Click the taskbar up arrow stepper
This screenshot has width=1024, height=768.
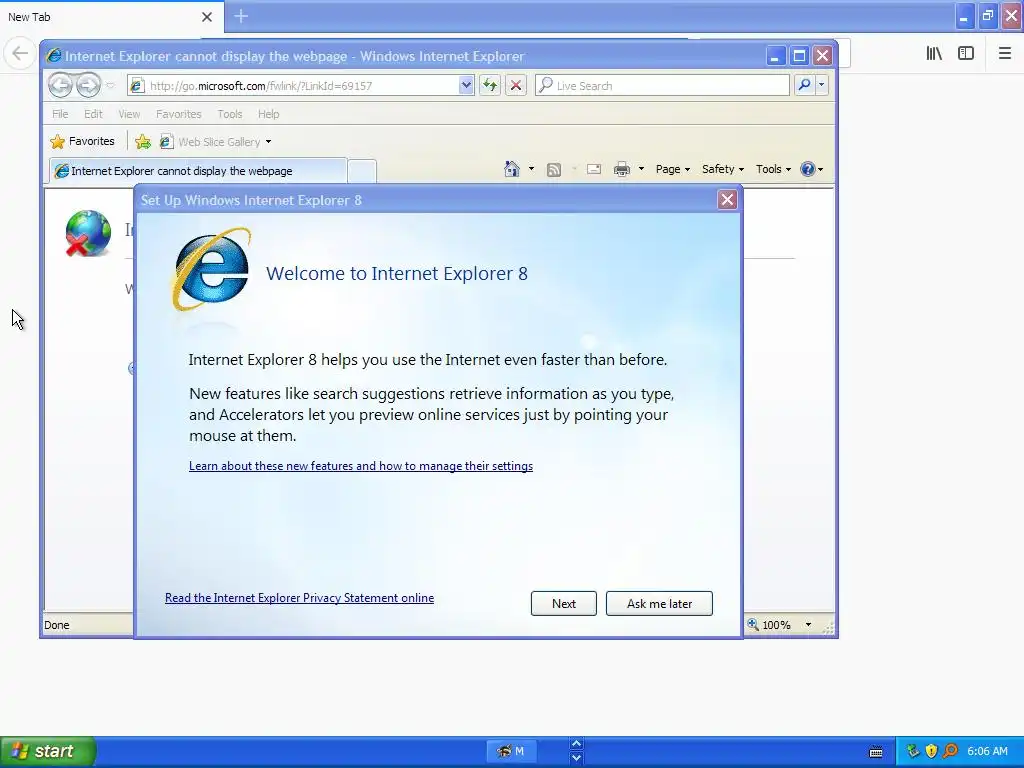coord(576,743)
